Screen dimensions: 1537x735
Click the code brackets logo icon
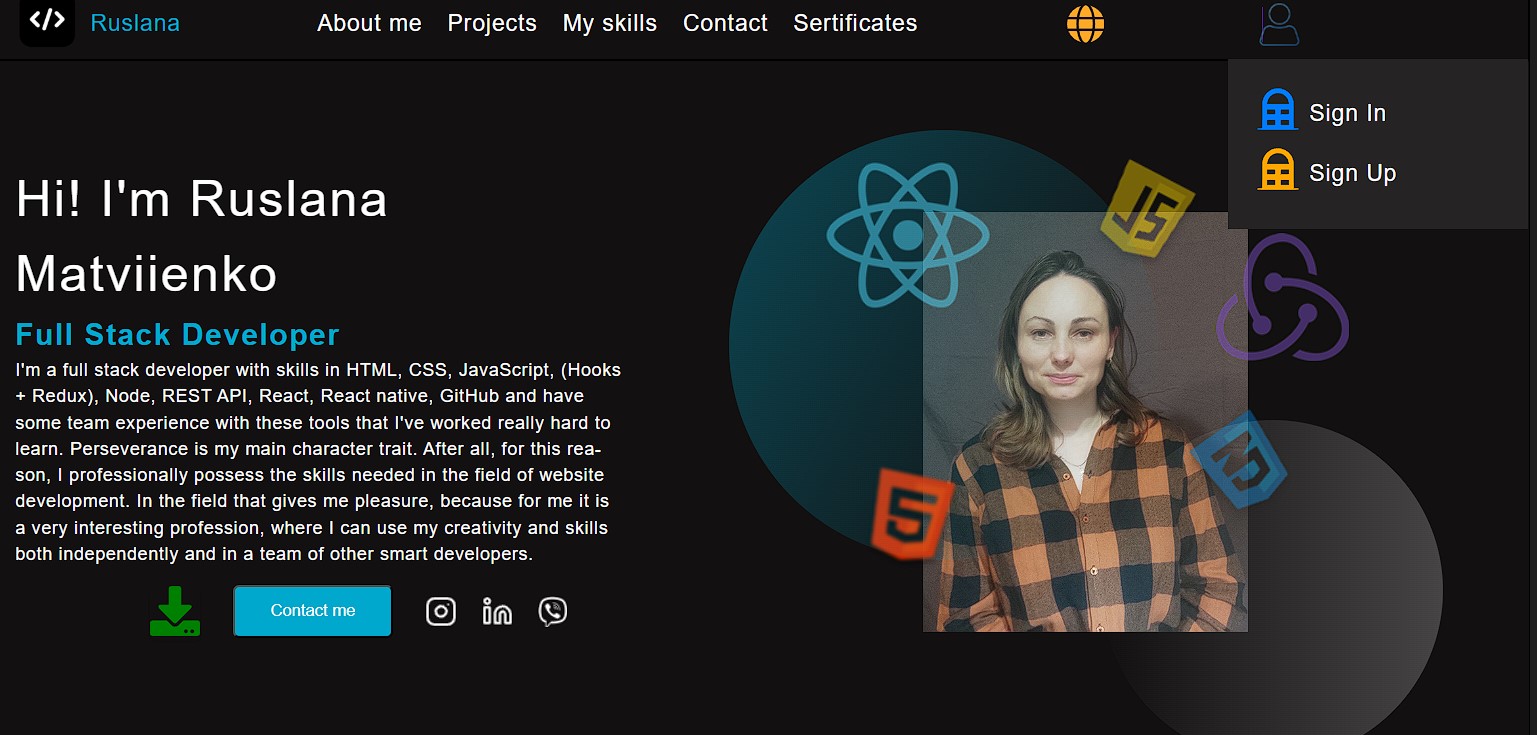47,22
